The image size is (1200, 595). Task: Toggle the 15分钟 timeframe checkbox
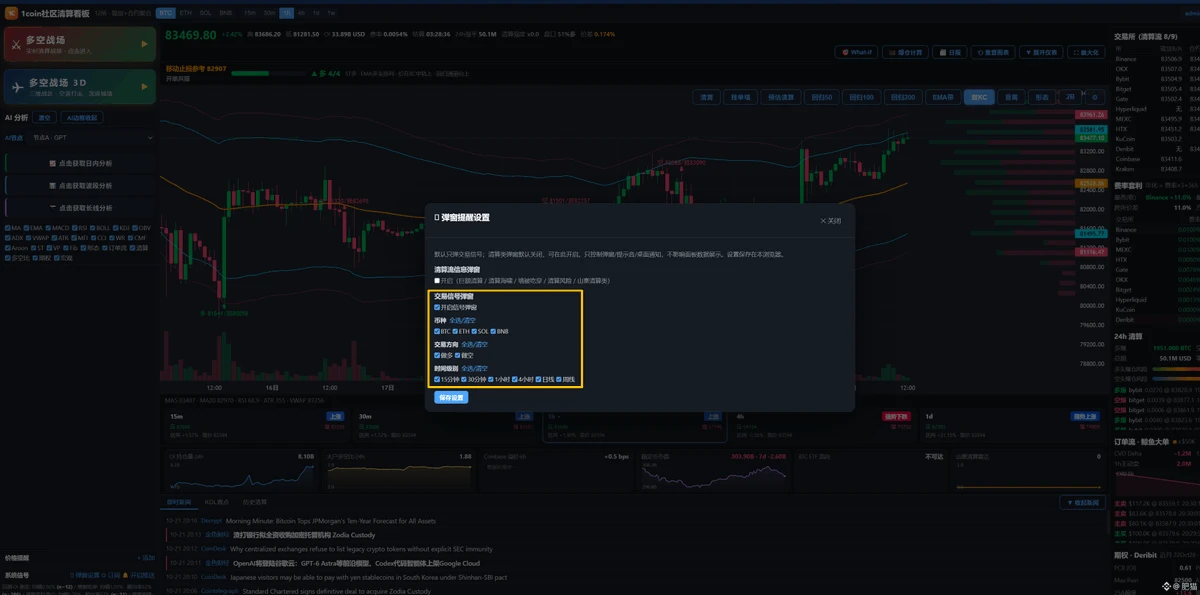437,379
